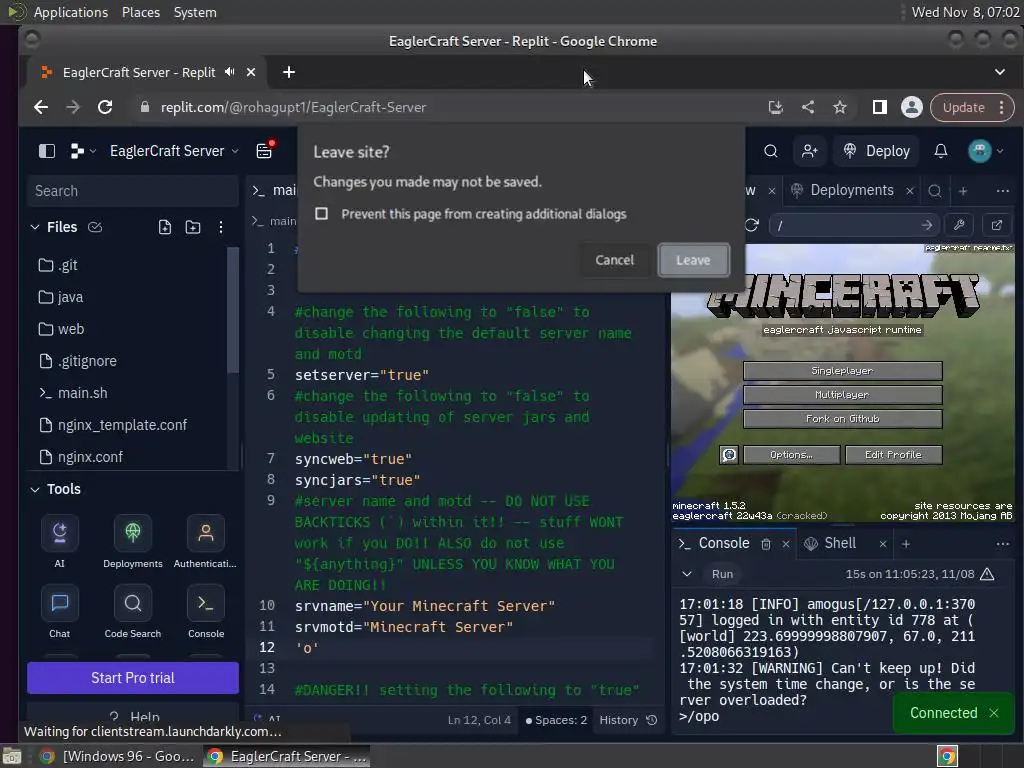Screen dimensions: 1024x768
Task: Select the Console tab
Action: click(724, 543)
